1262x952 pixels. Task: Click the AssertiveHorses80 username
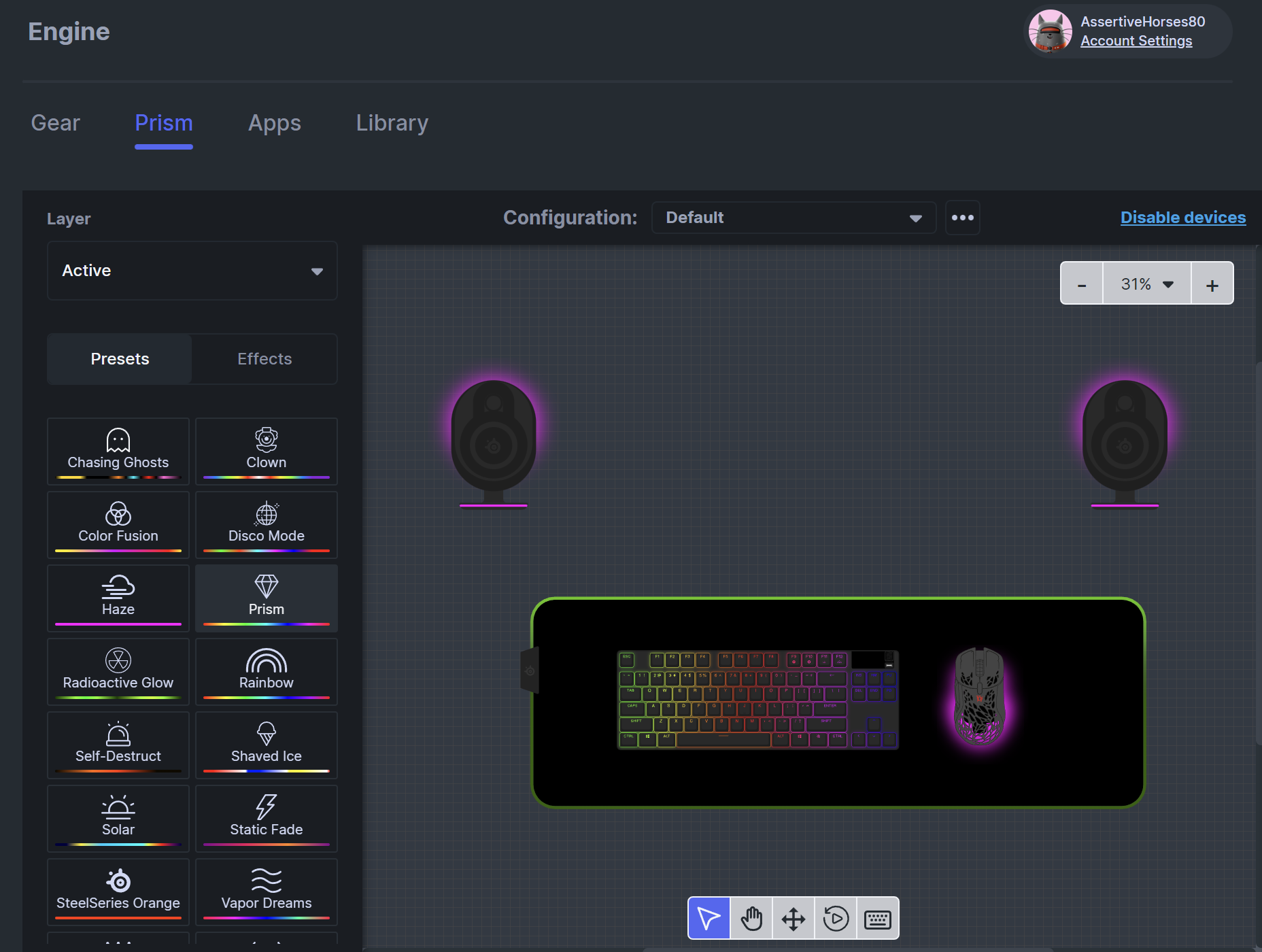click(x=1143, y=22)
